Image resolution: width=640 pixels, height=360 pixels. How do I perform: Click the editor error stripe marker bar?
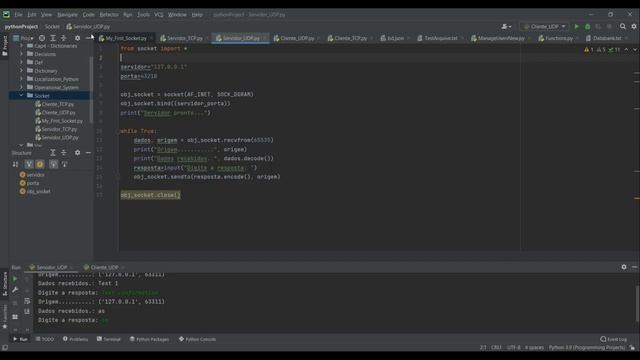(637, 147)
